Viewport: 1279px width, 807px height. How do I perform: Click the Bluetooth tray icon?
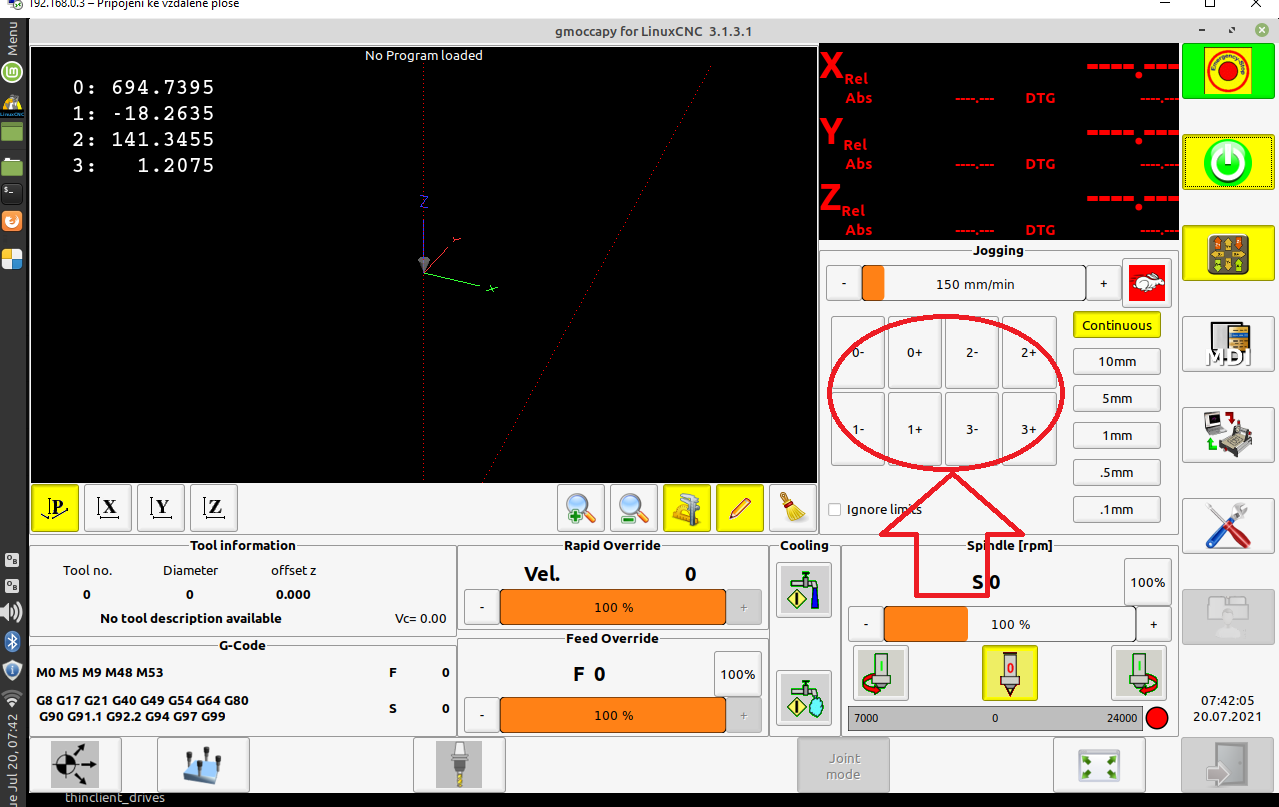pyautogui.click(x=12, y=640)
